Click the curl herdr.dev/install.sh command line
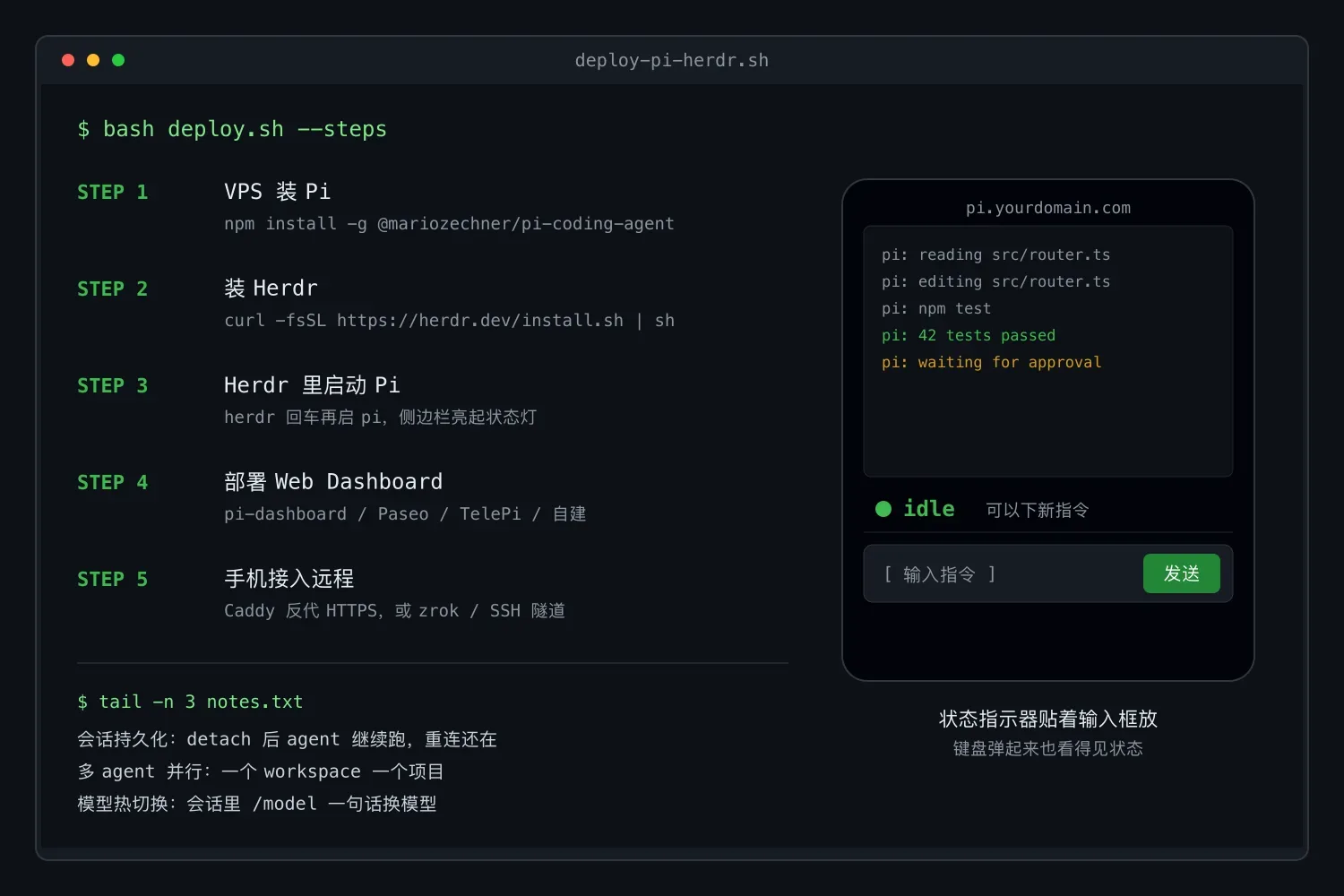Image resolution: width=1344 pixels, height=896 pixels. pyautogui.click(x=449, y=320)
